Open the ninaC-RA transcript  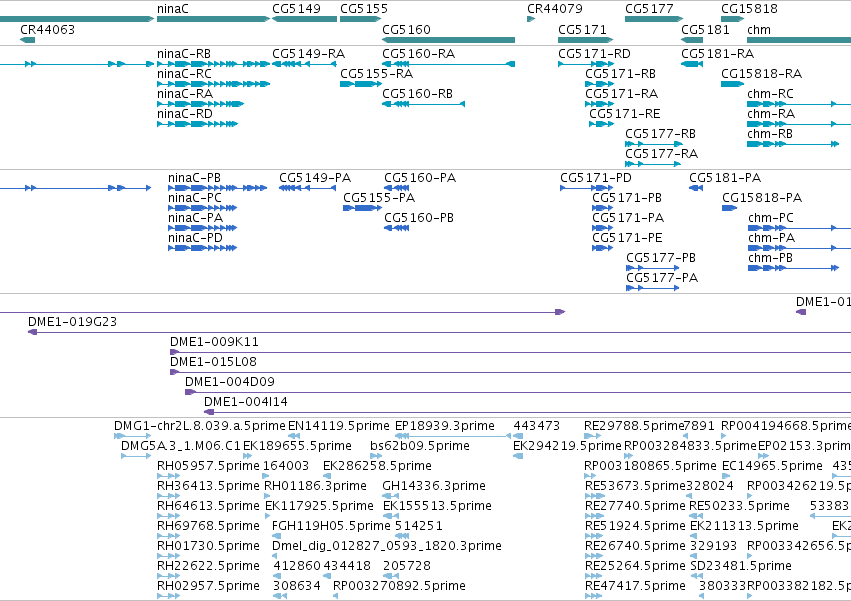tap(200, 104)
